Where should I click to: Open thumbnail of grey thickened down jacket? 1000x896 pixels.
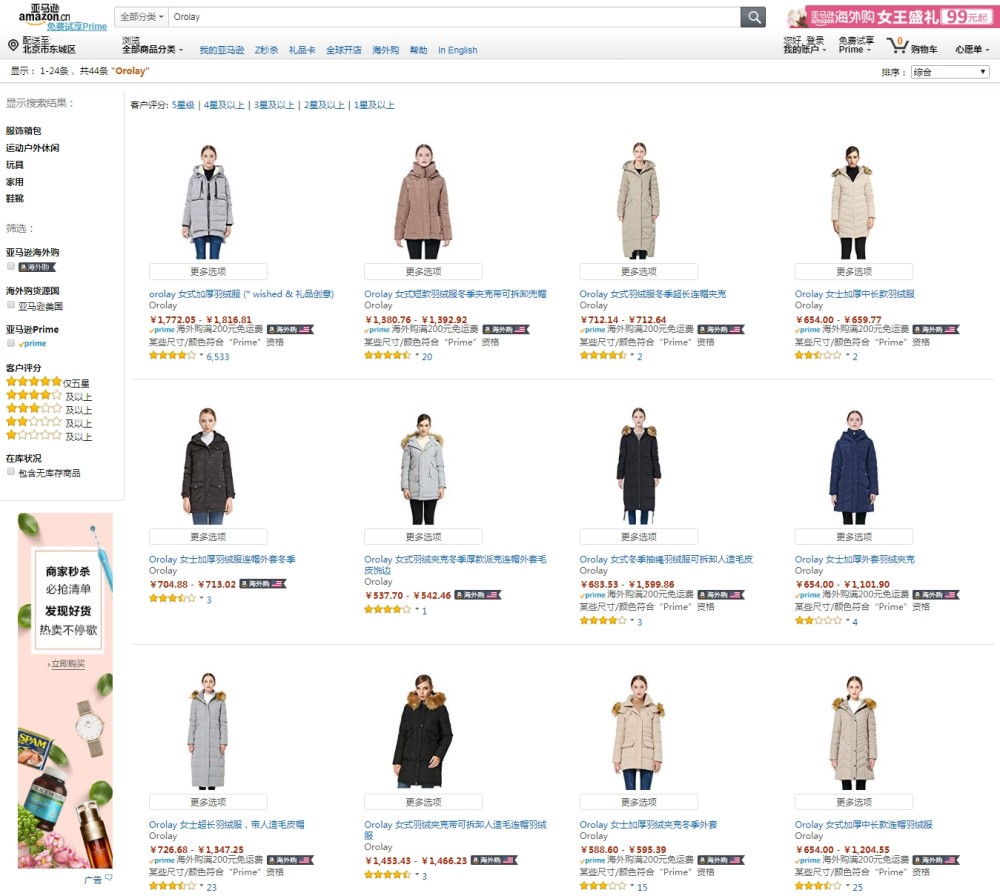(x=208, y=201)
